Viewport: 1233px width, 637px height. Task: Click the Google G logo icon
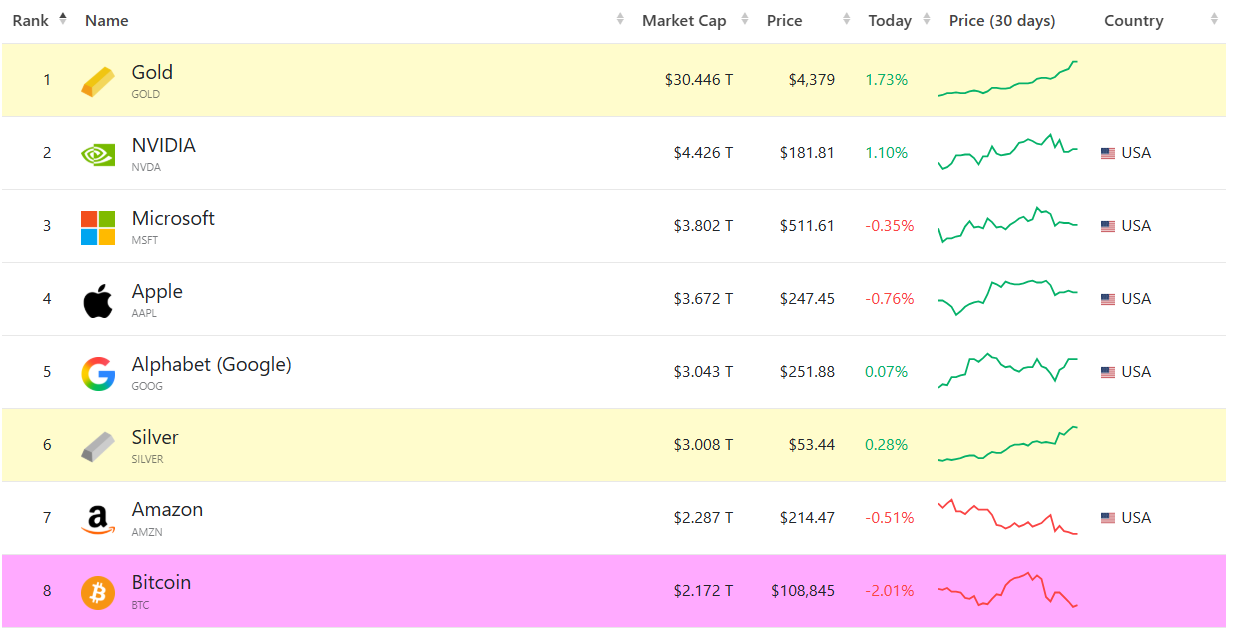coord(98,373)
